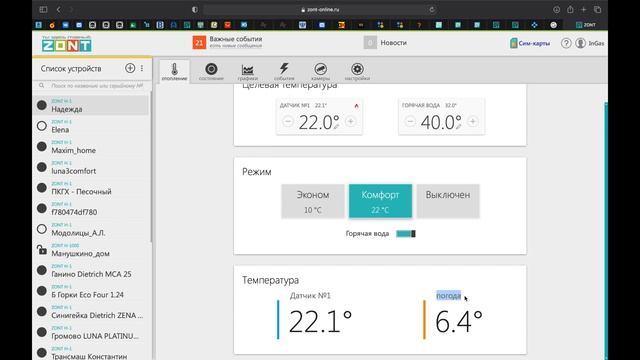The image size is (640, 360).
Task: Edit the 40.0° hot water target pencil
Action: [459, 127]
